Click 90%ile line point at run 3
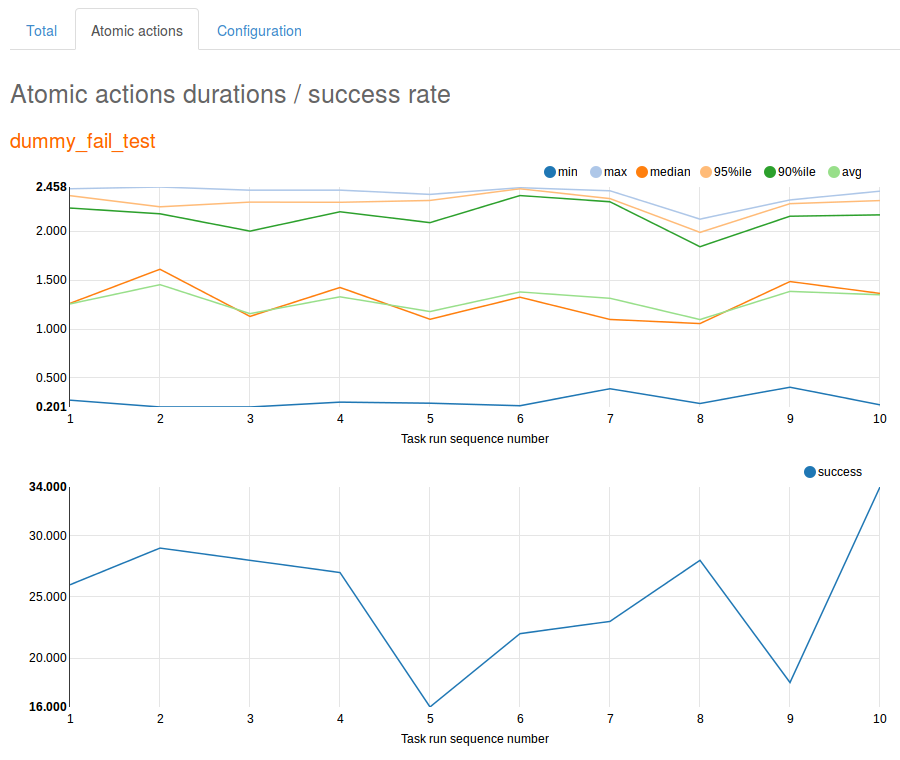Screen dimensions: 900x760 click(x=250, y=231)
